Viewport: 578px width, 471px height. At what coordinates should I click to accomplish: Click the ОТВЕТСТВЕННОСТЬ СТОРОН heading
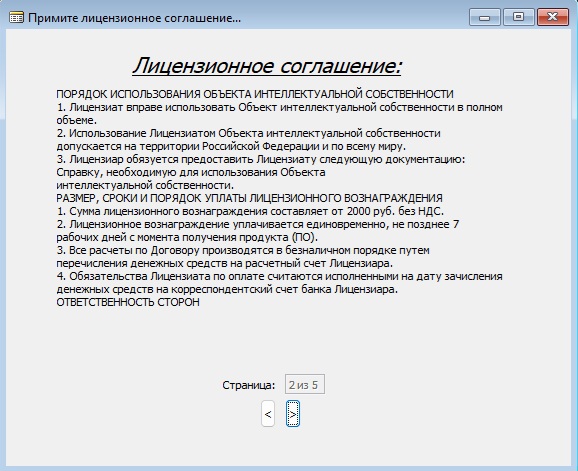click(128, 302)
